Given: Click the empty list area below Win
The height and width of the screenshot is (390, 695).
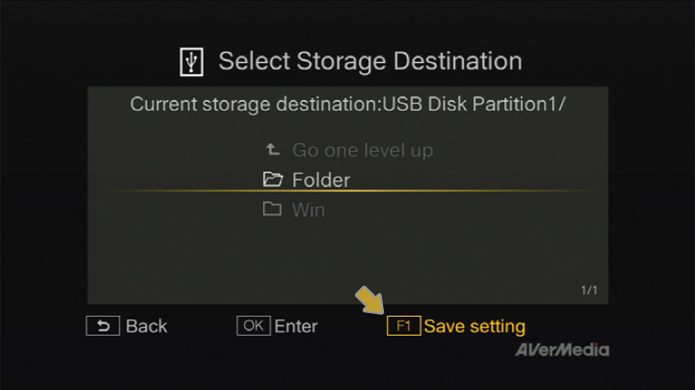Looking at the screenshot, I should pyautogui.click(x=348, y=257).
